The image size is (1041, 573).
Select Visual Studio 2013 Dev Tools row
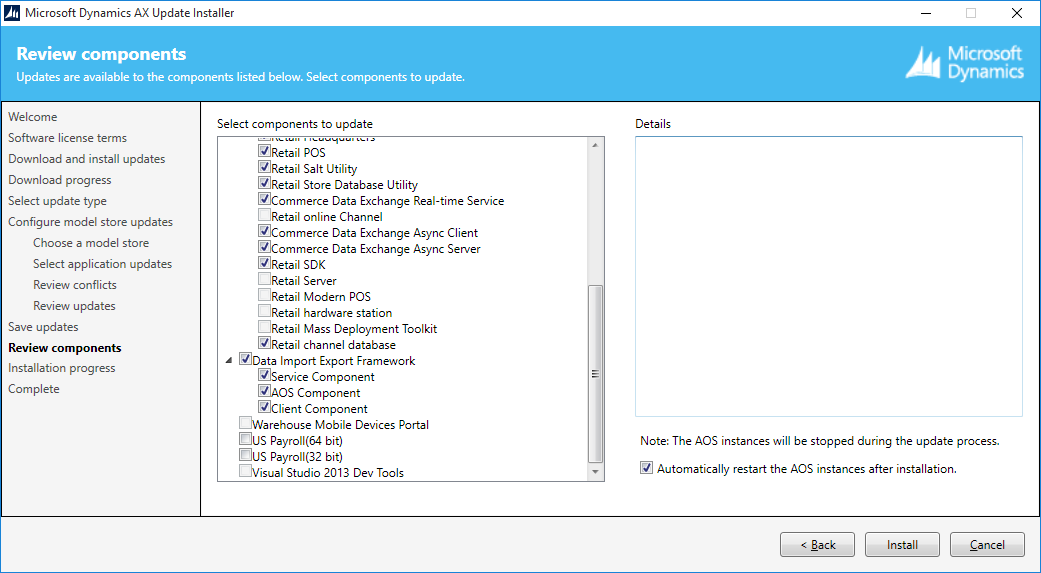[x=328, y=473]
